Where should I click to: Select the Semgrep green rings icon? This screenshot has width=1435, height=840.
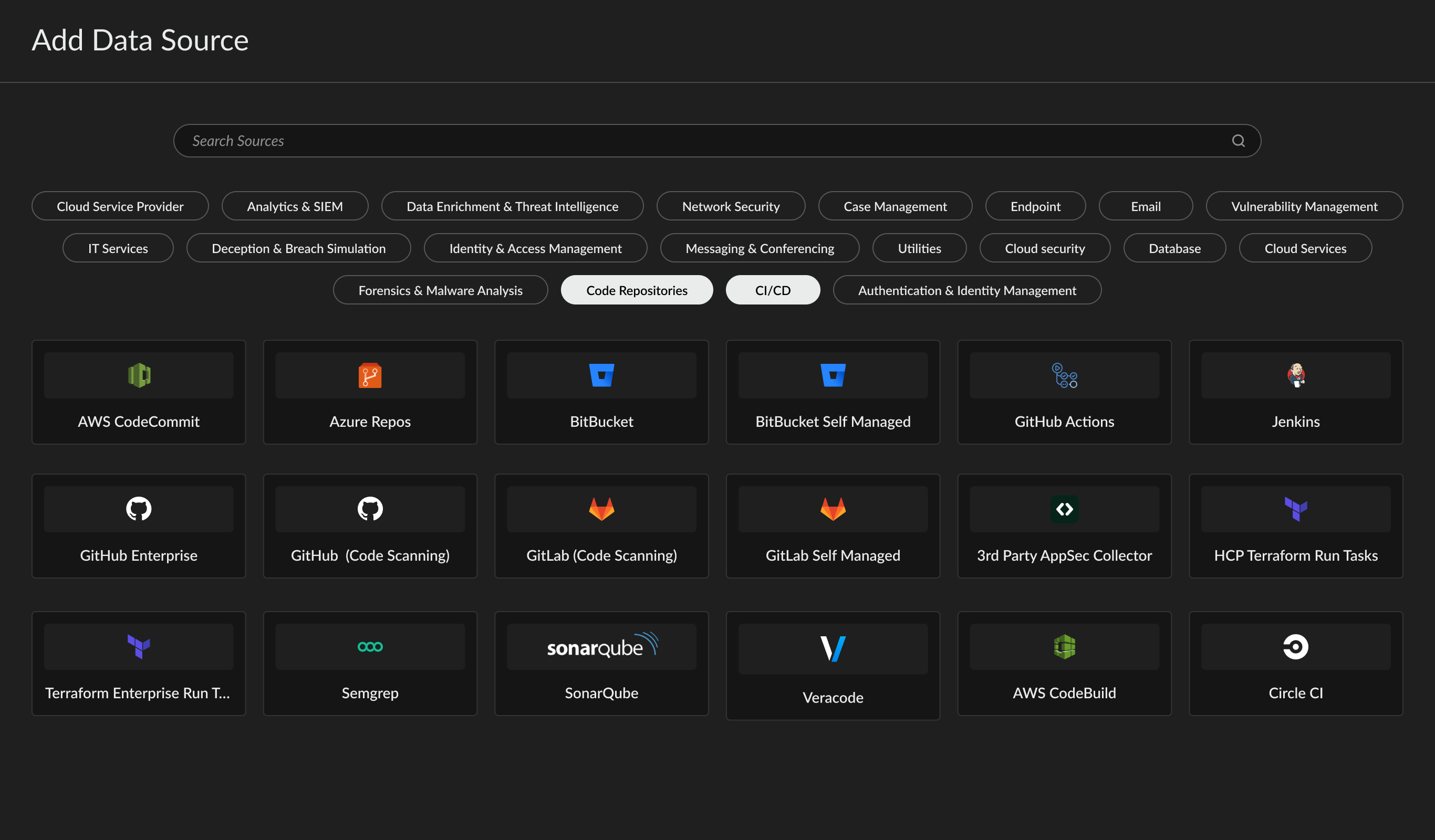pos(370,646)
